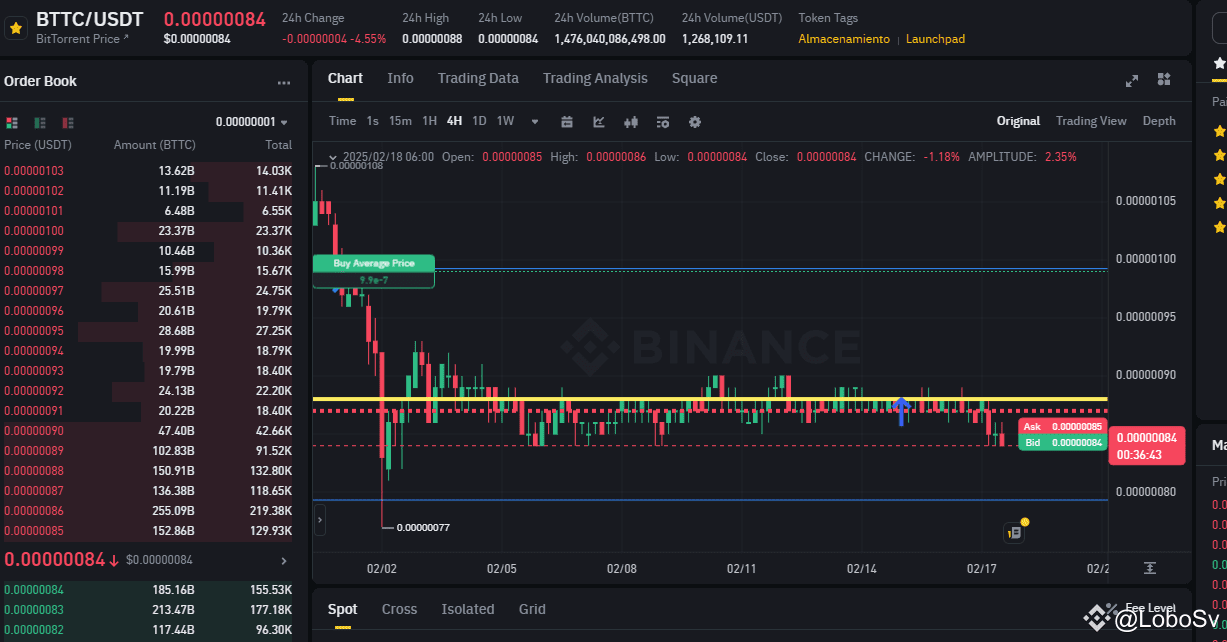Screen dimensions: 1227x642
Task: Open more time intervals dropdown arrow
Action: coord(535,122)
